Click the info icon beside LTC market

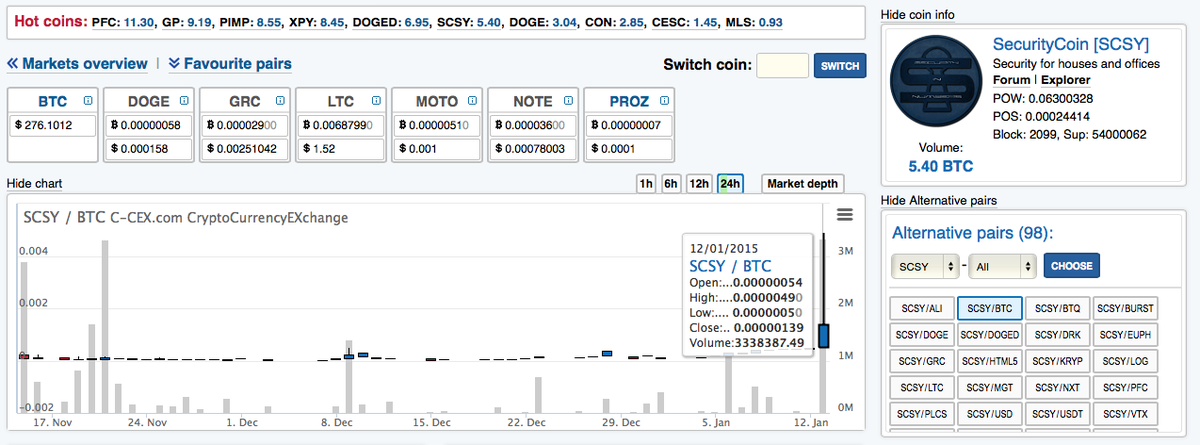[375, 101]
